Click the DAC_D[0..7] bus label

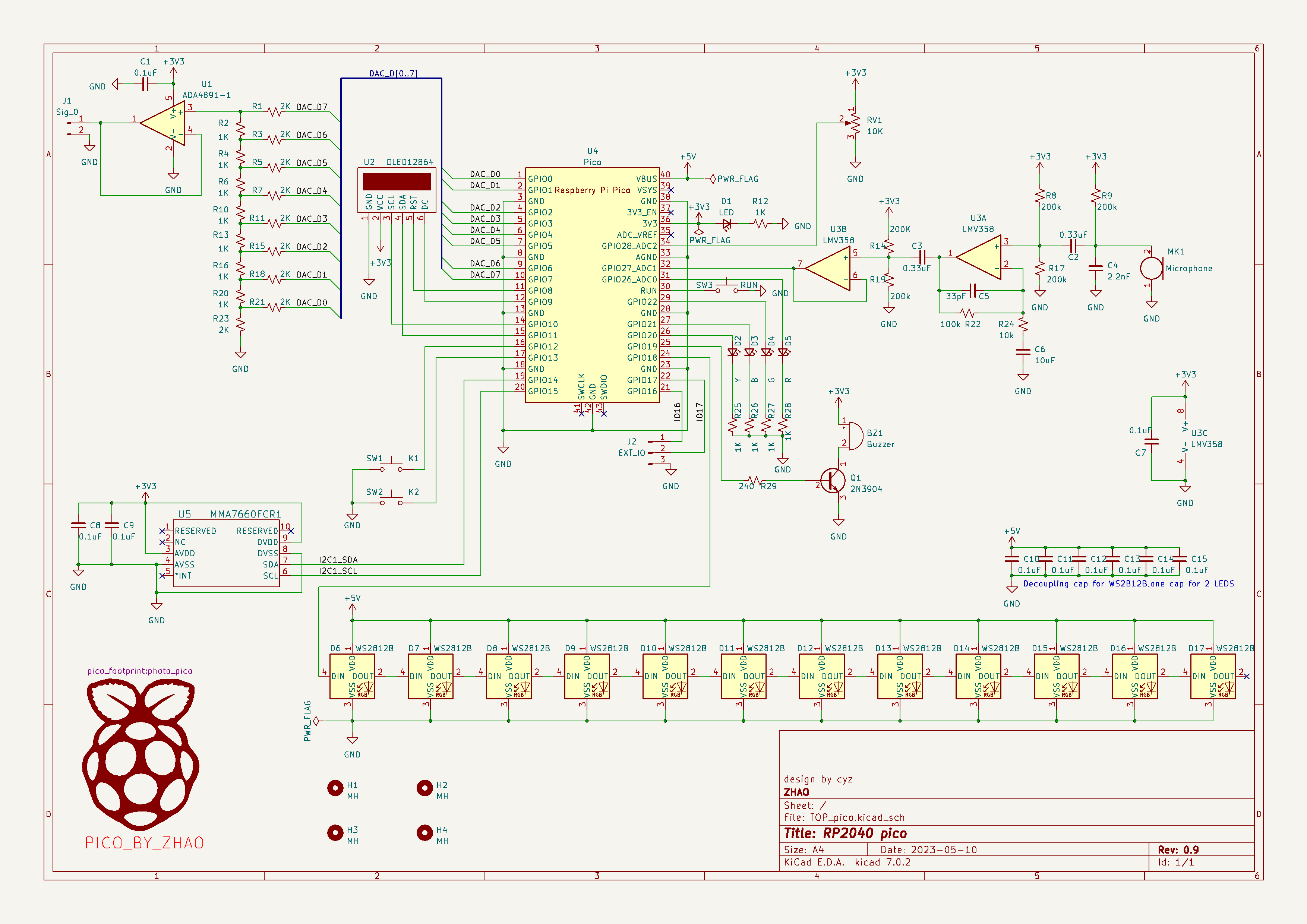393,73
